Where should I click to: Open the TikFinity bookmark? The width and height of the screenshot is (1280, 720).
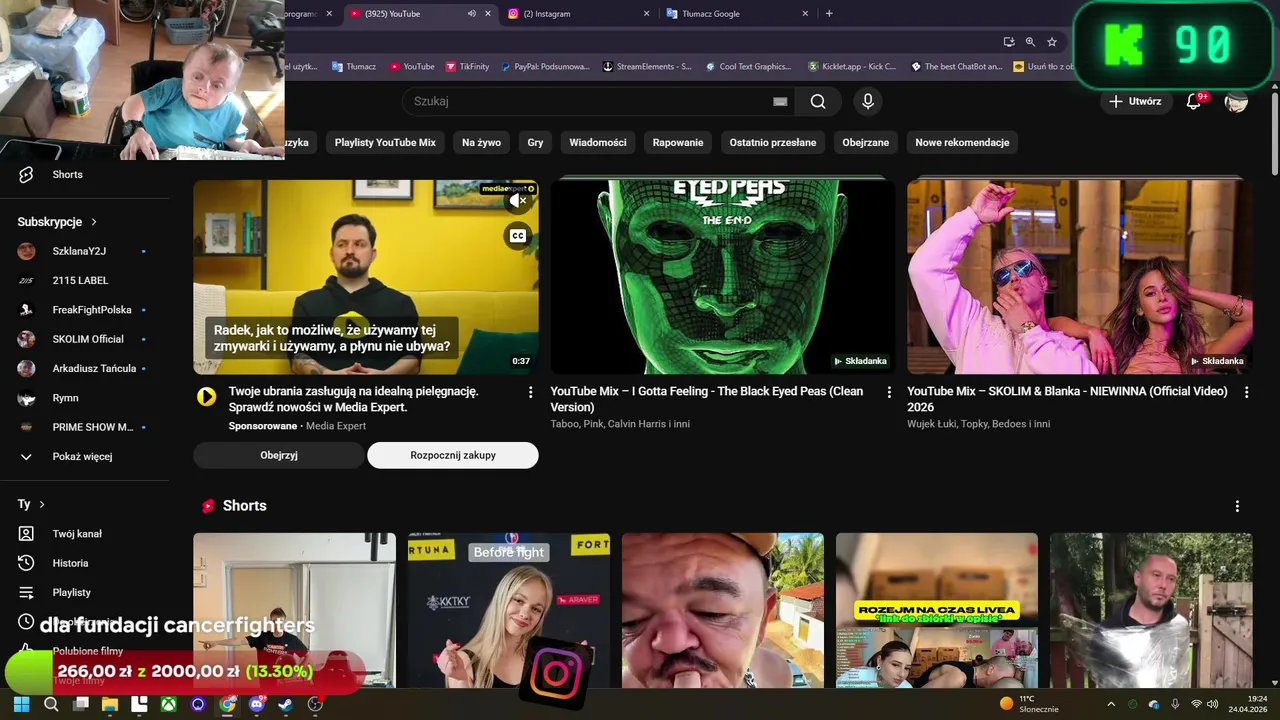coord(466,67)
